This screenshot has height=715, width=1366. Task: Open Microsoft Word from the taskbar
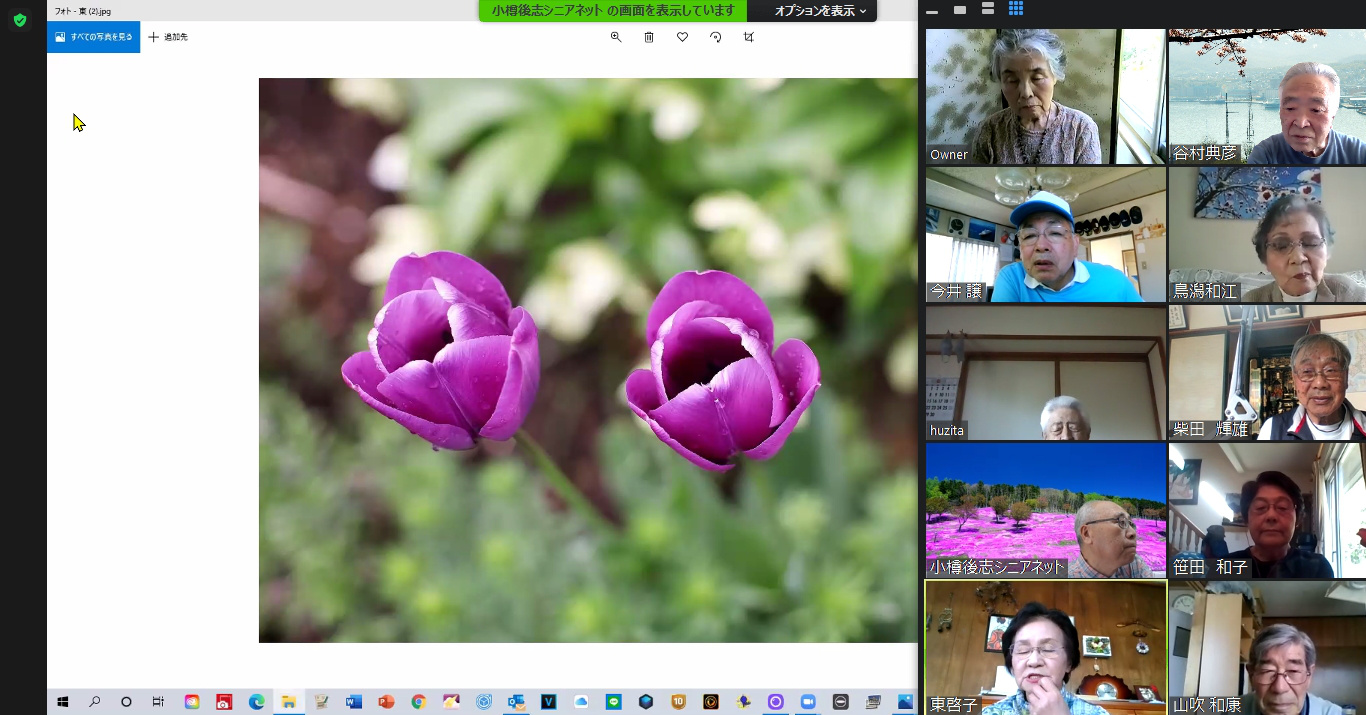353,702
